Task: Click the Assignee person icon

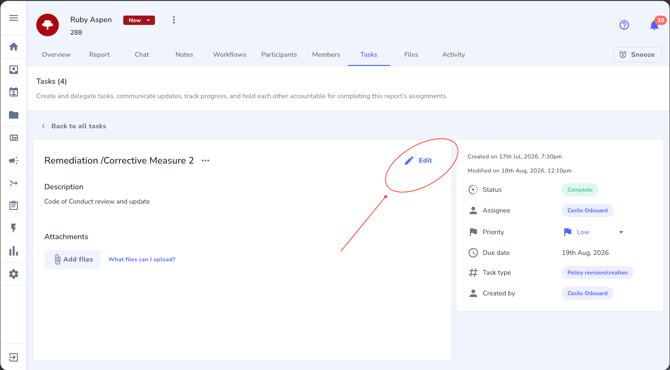Action: tap(473, 210)
